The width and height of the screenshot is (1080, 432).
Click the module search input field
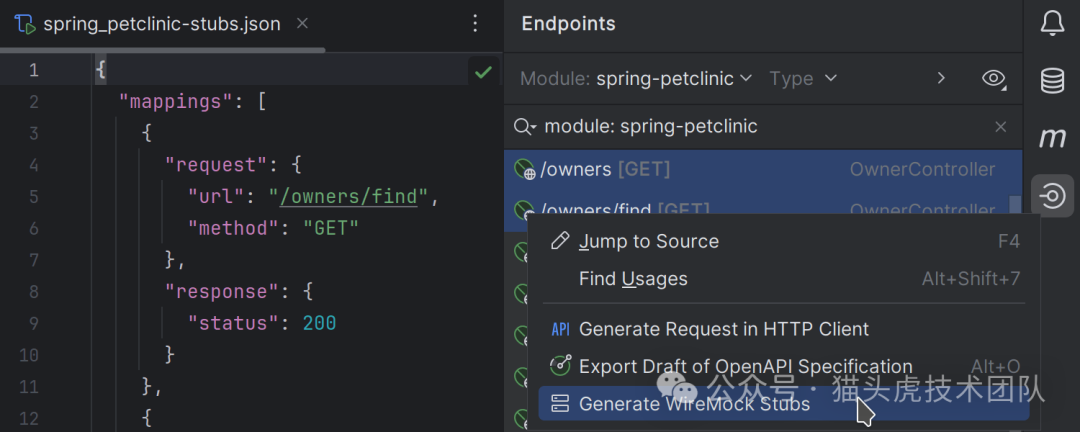(x=760, y=127)
